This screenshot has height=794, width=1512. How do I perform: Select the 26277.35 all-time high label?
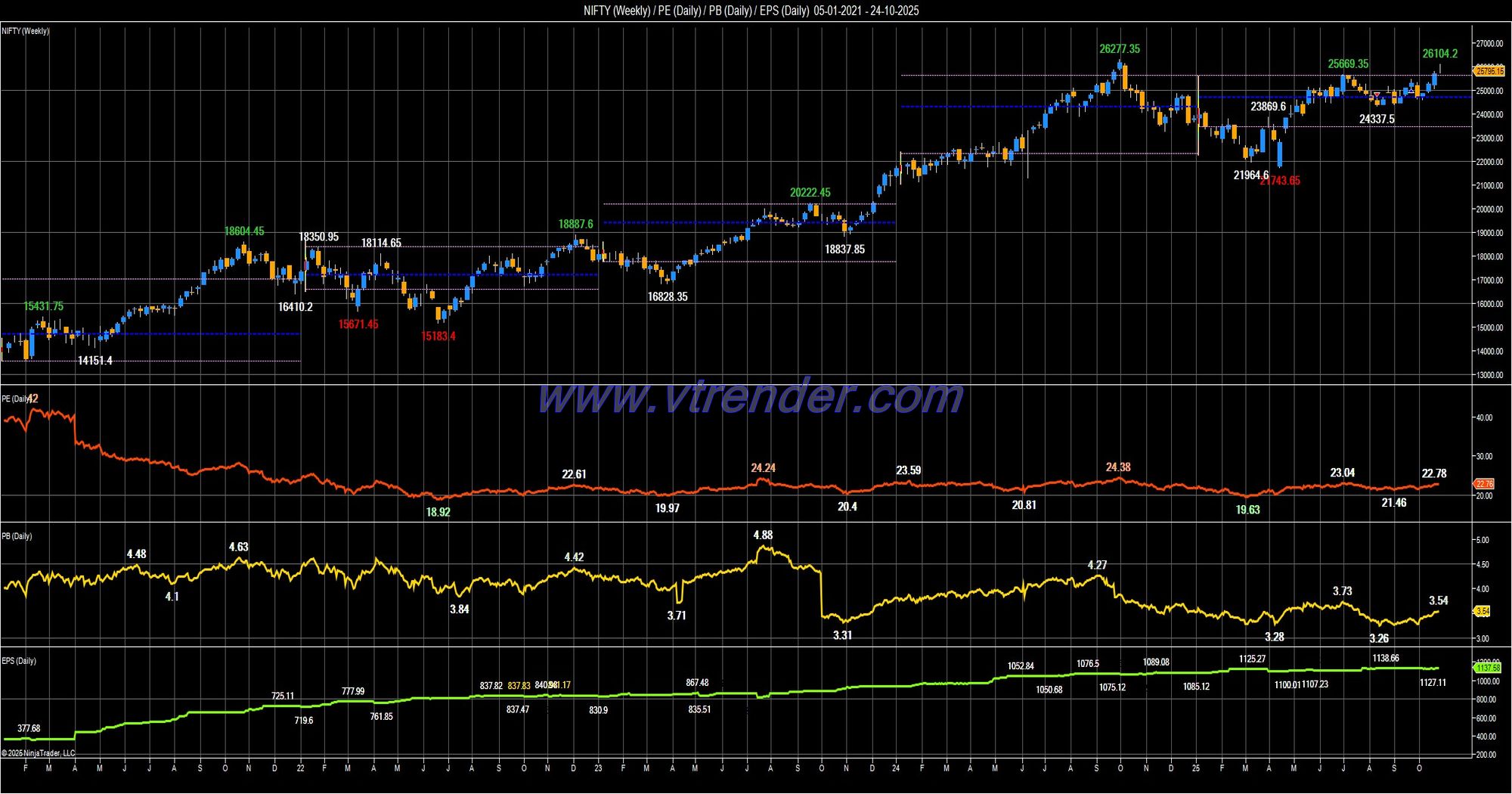tap(1120, 49)
